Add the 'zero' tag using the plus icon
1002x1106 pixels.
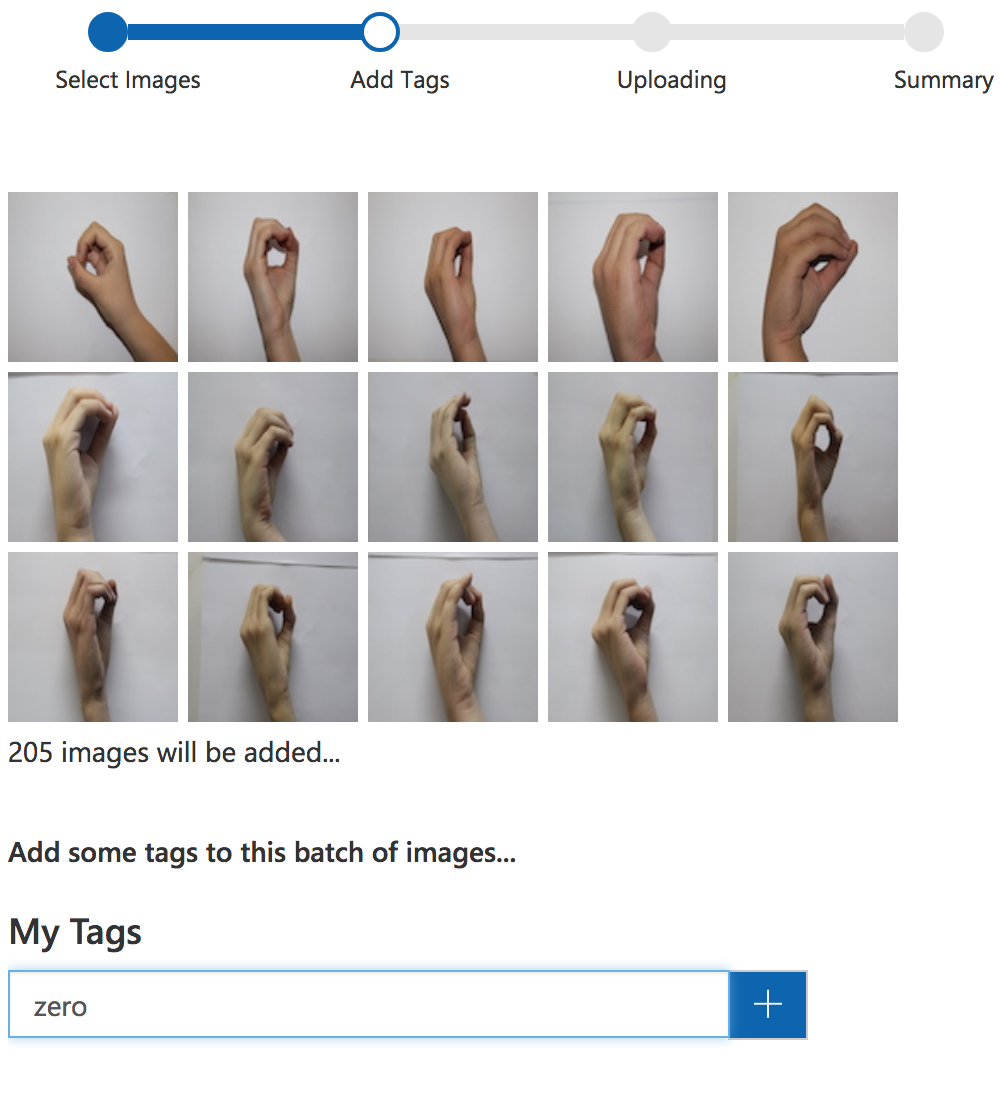click(767, 1005)
